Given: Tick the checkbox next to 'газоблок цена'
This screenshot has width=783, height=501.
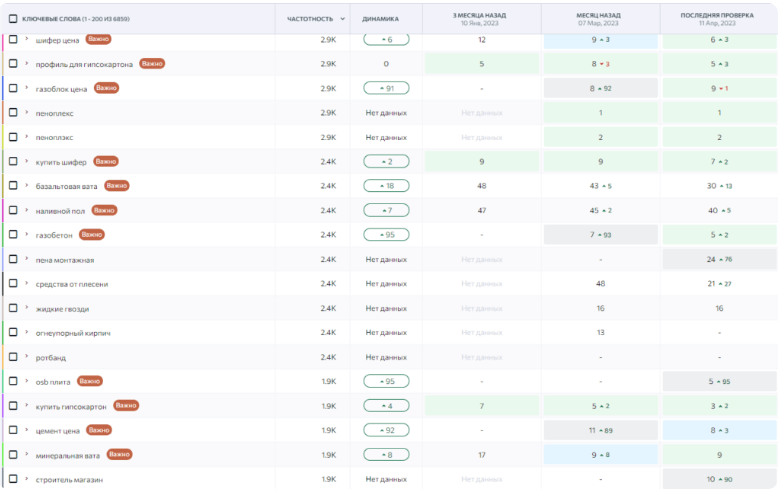Looking at the screenshot, I should [13, 88].
